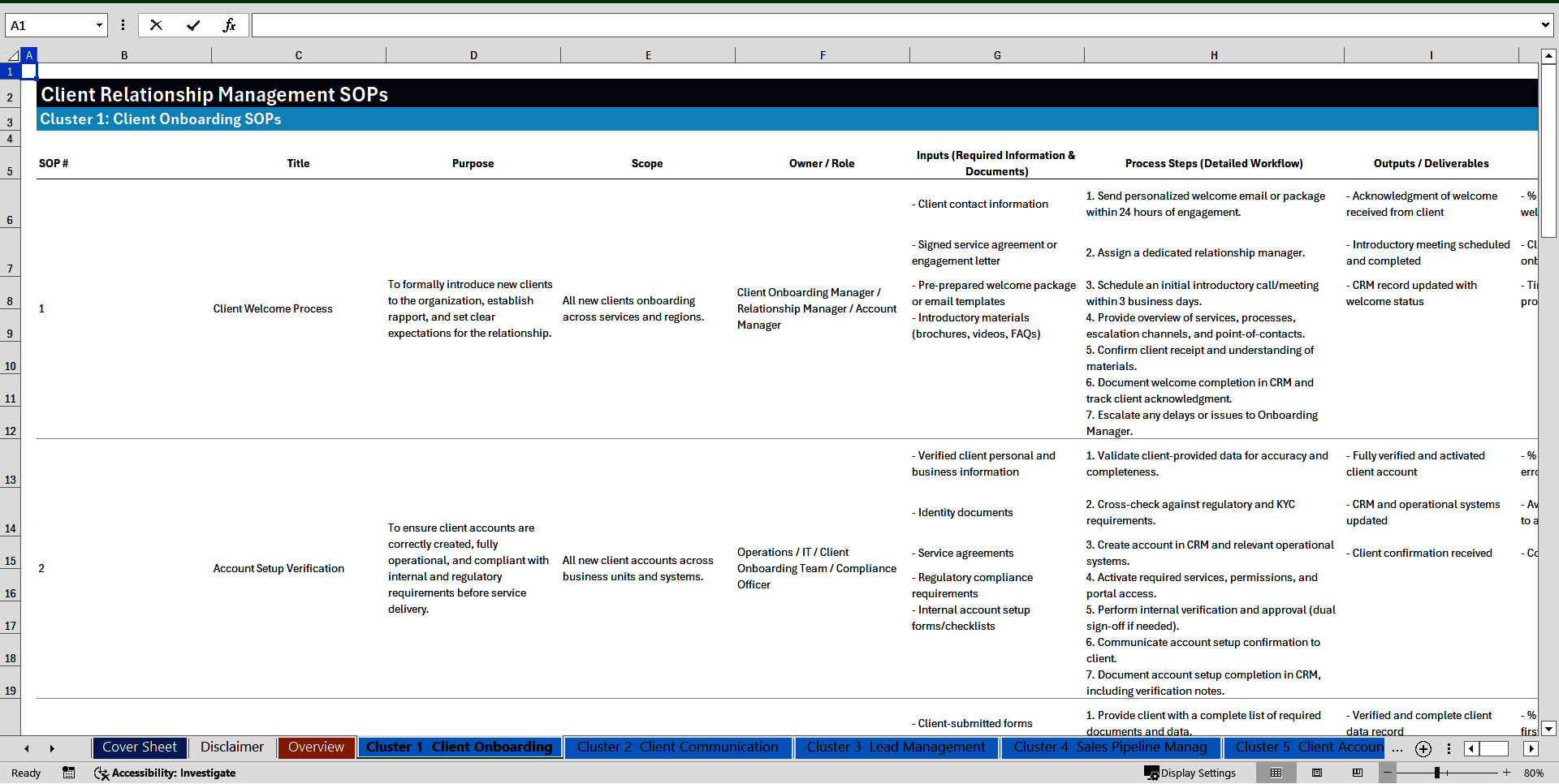
Task: Switch to Page Layout view icon
Action: (x=1316, y=773)
